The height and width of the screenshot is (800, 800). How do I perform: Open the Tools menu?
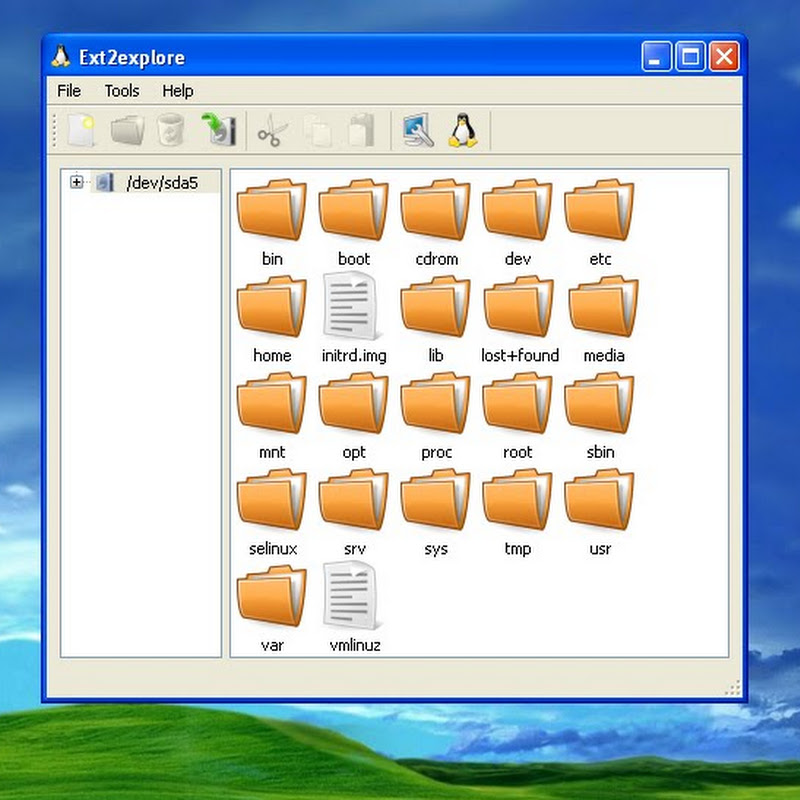(122, 91)
